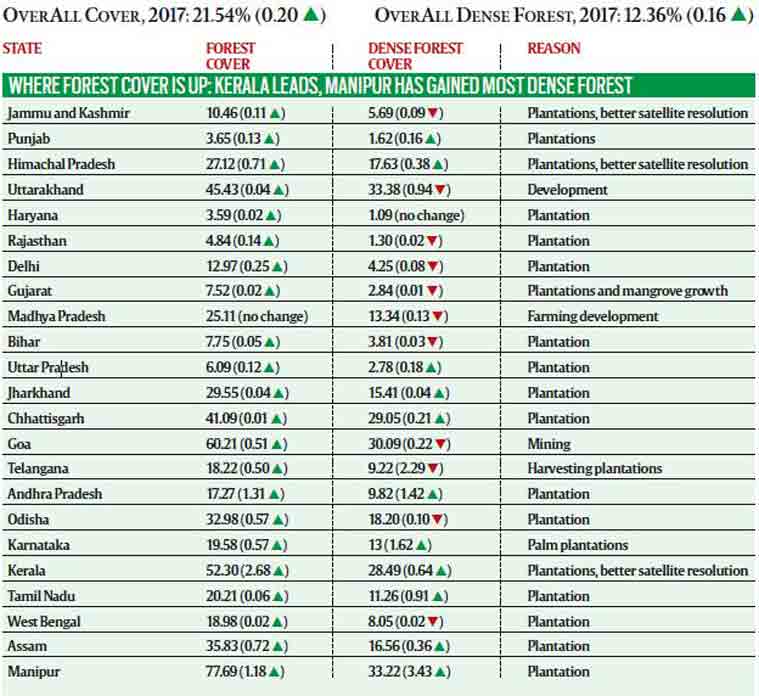The height and width of the screenshot is (696, 759).
Task: Click the green 'Where forest cover is up' banner
Action: pos(378,86)
